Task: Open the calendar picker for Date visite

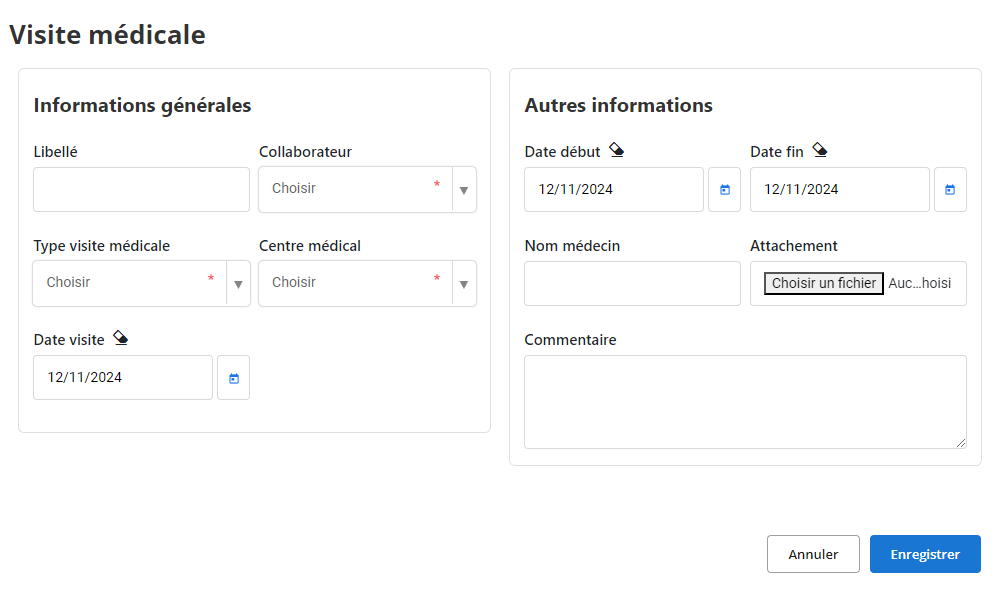Action: pos(234,378)
